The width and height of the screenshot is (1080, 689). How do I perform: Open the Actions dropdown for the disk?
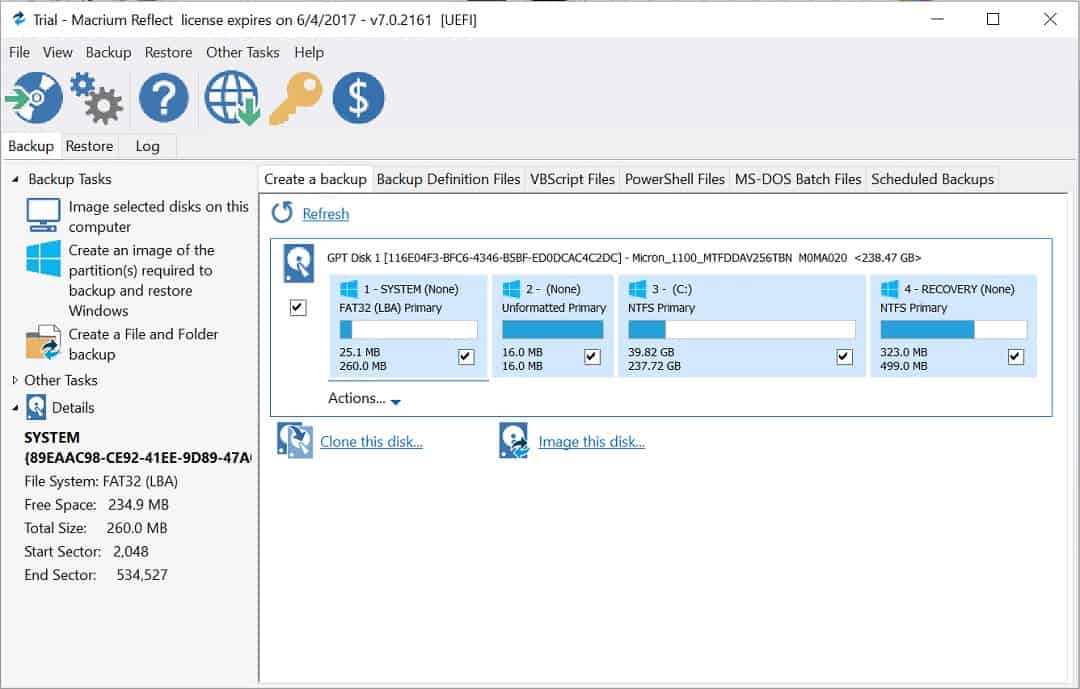(364, 398)
